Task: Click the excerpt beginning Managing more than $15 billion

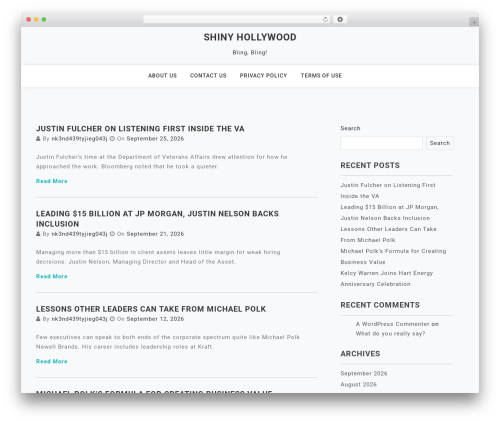Action: pos(158,257)
